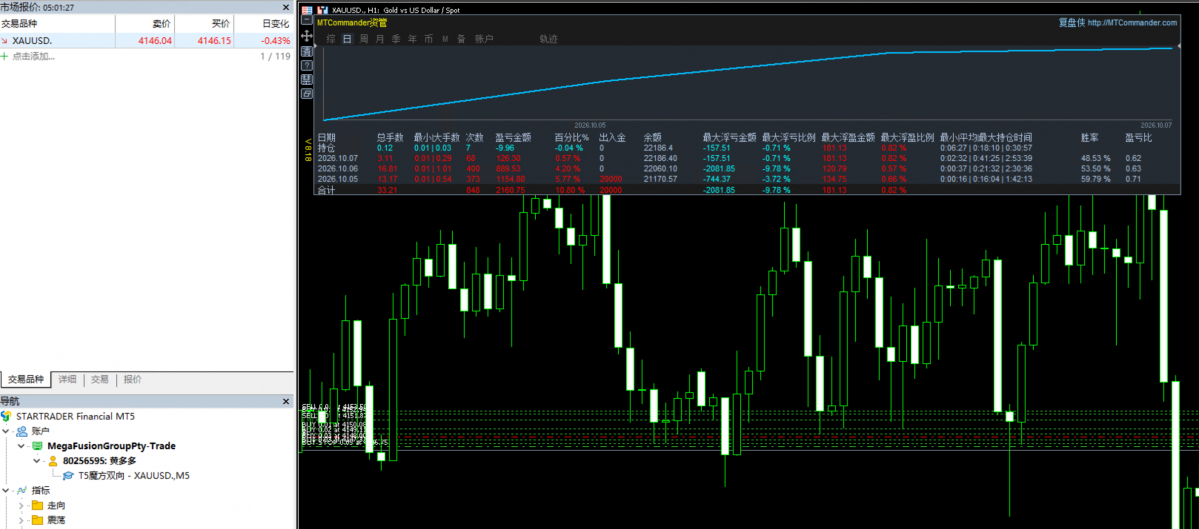The image size is (1199, 529).
Task: Click the indicators wave icon in navigator
Action: 21,491
